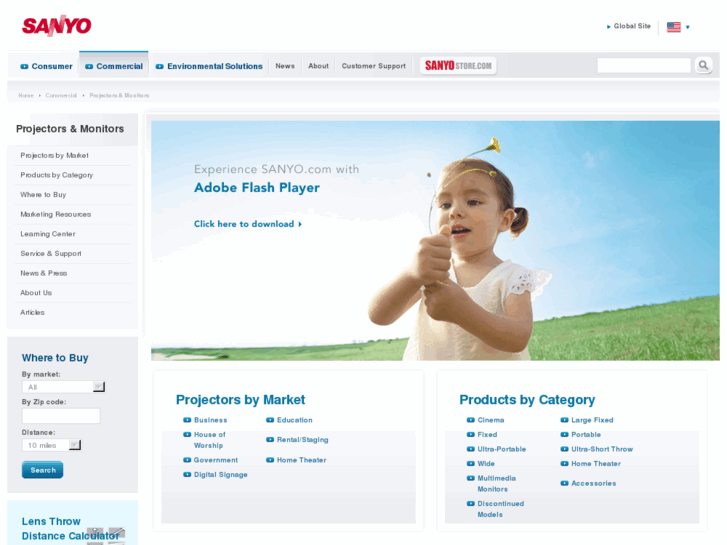The height and width of the screenshot is (545, 727).
Task: Open Learning Center sidebar item
Action: 48,234
